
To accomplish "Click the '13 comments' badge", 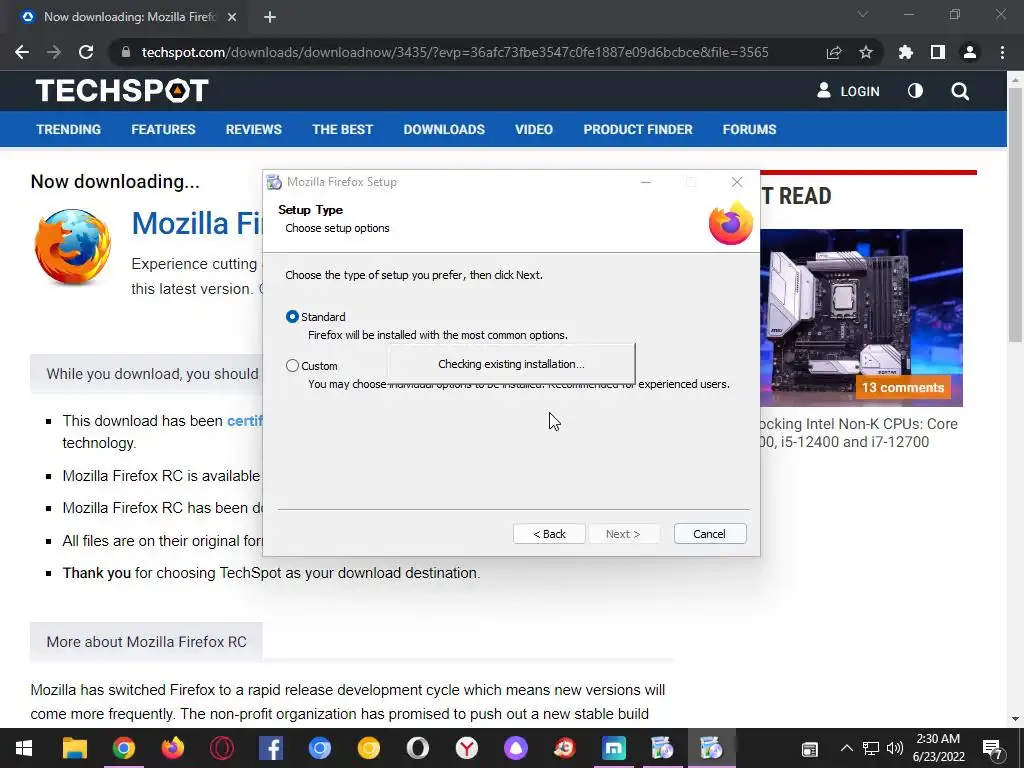I will 903,387.
